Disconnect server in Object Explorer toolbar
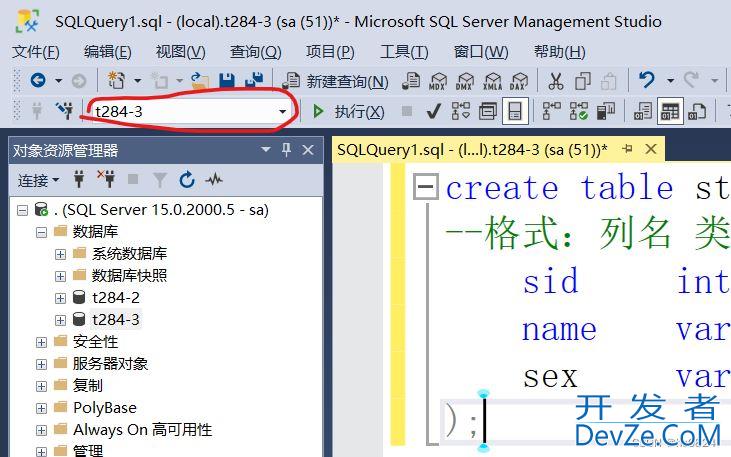This screenshot has width=731, height=457. pos(106,179)
